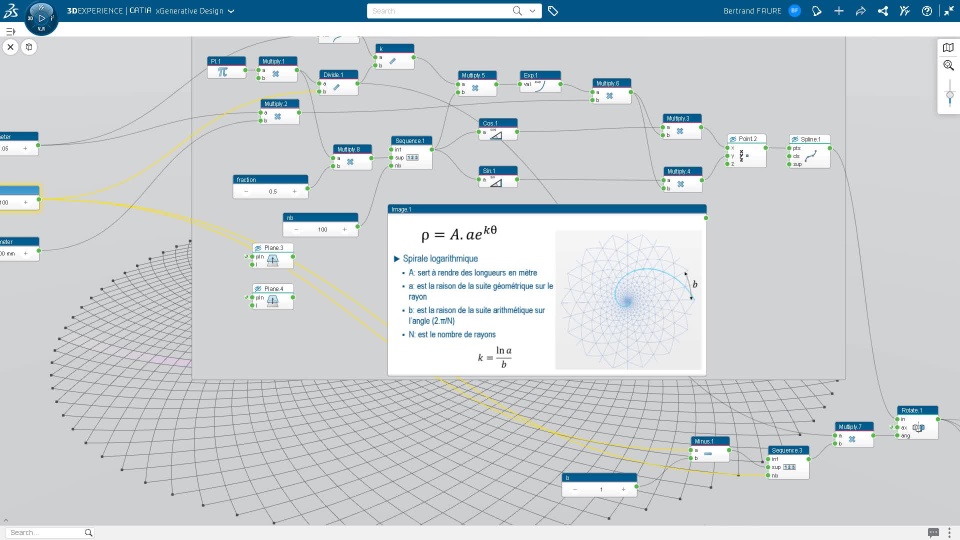Select the Multiply.5 node
This screenshot has width=960, height=540.
pos(477,84)
